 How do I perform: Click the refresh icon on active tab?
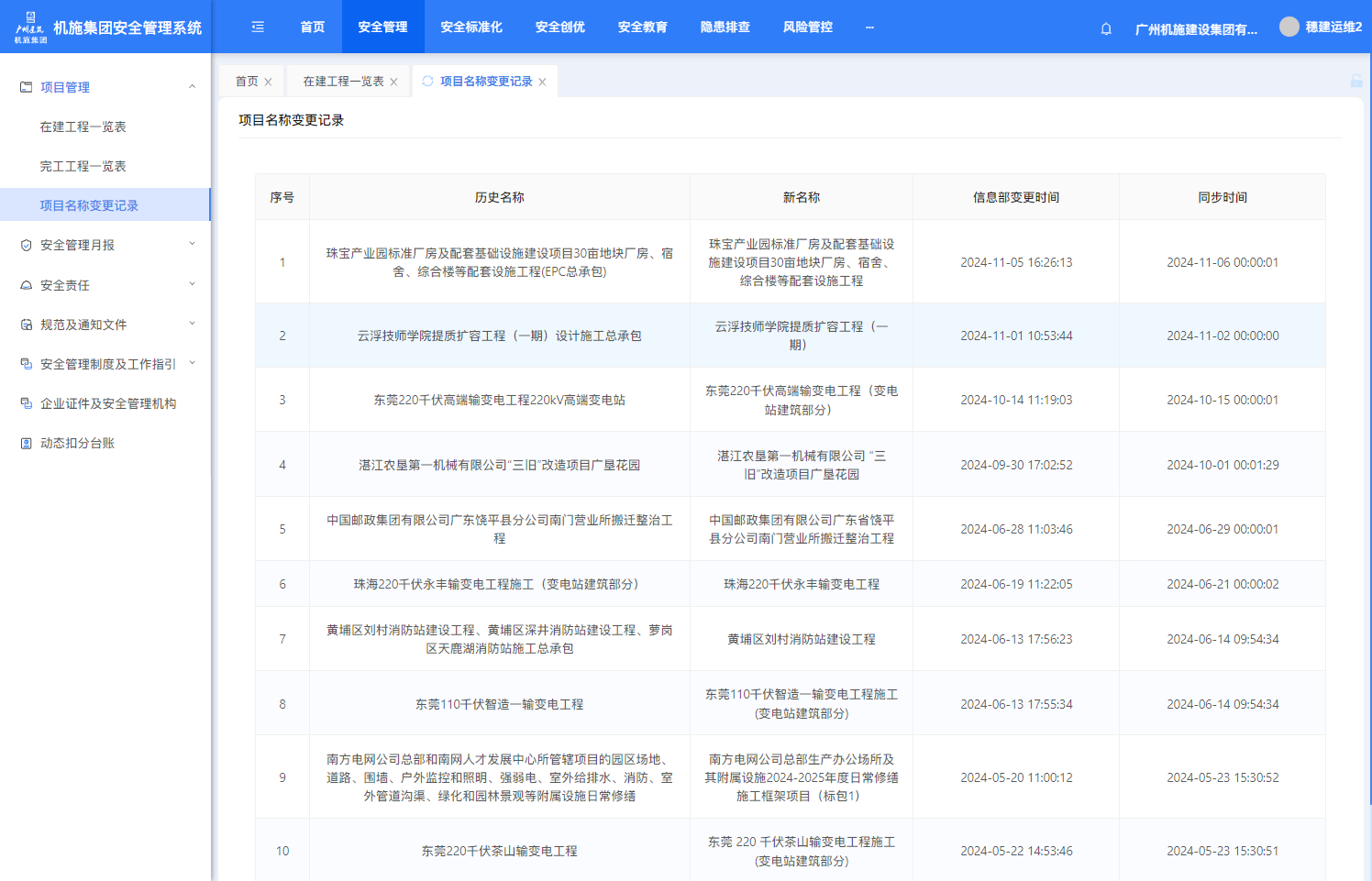point(427,81)
